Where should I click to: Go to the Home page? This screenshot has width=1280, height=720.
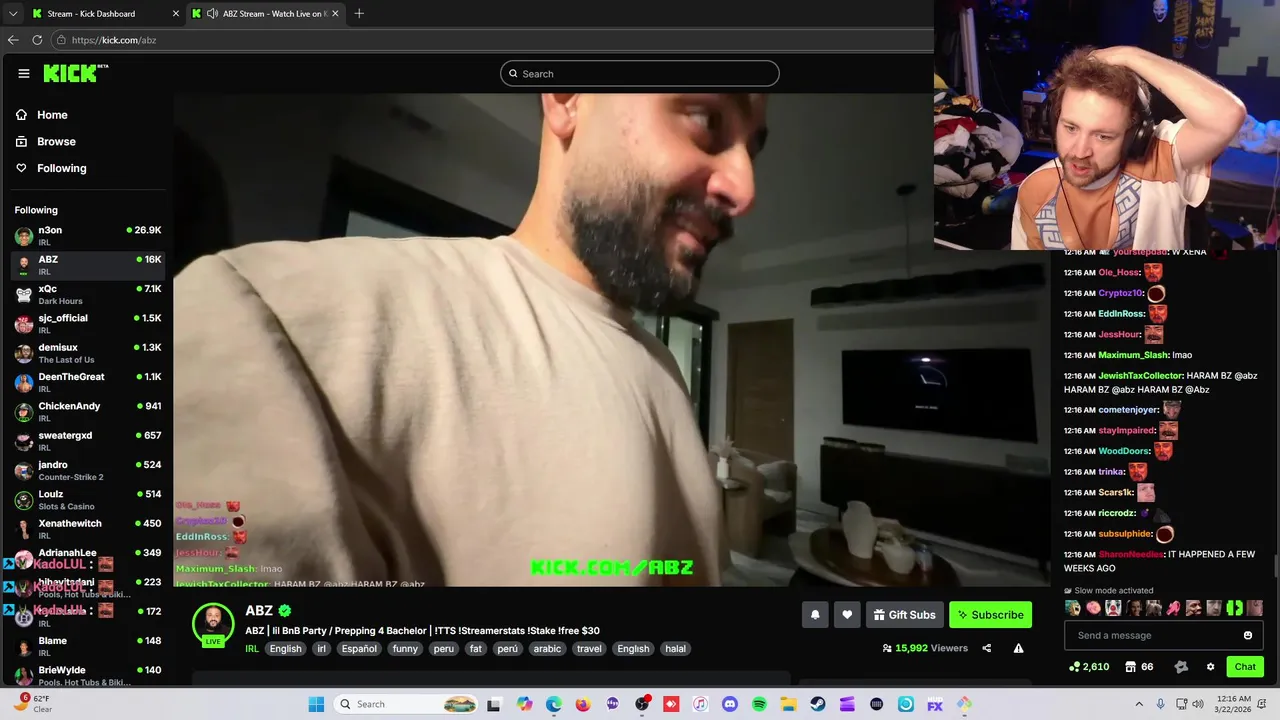point(52,115)
